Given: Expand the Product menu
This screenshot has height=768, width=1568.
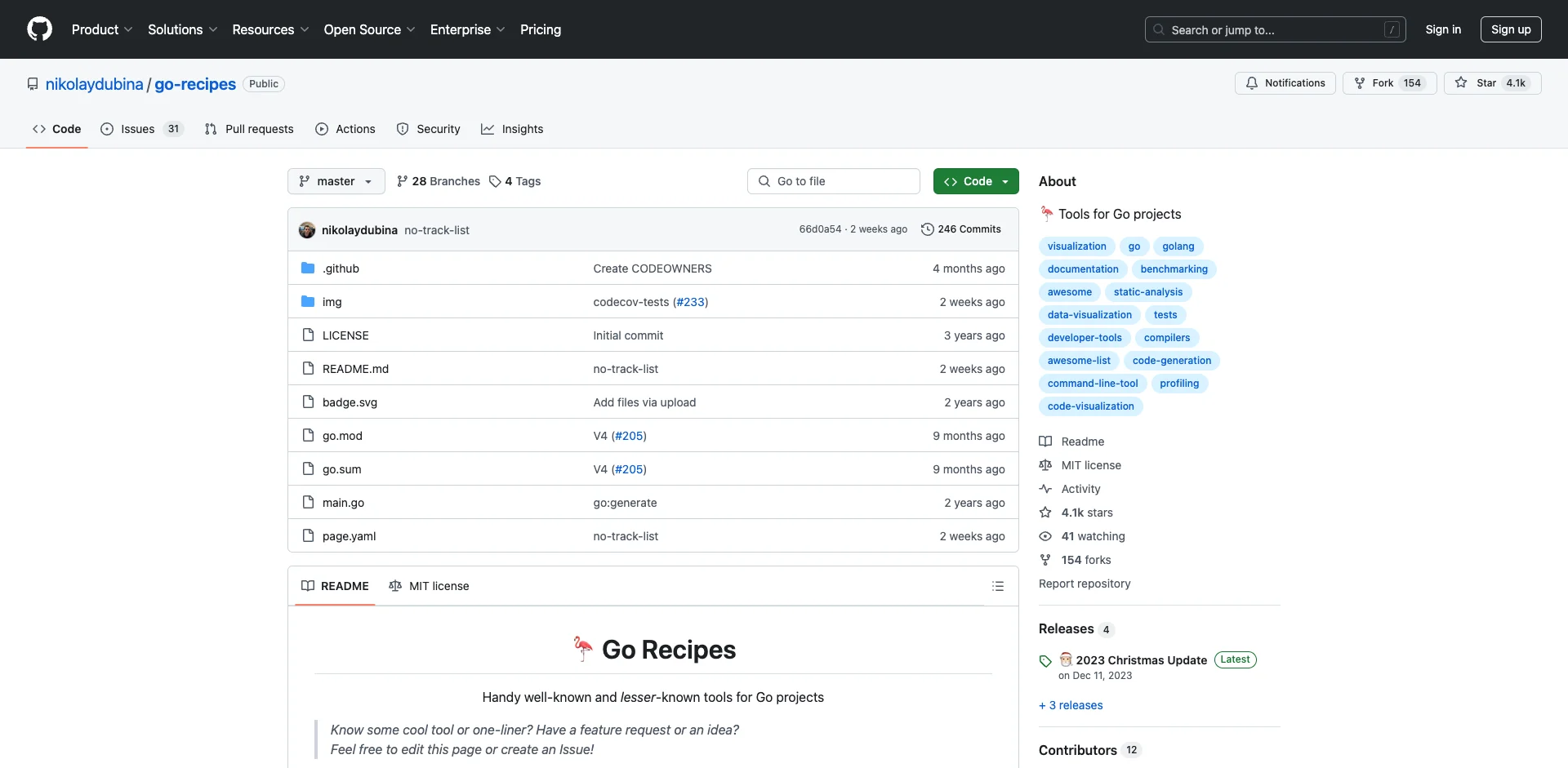Looking at the screenshot, I should click(x=102, y=29).
